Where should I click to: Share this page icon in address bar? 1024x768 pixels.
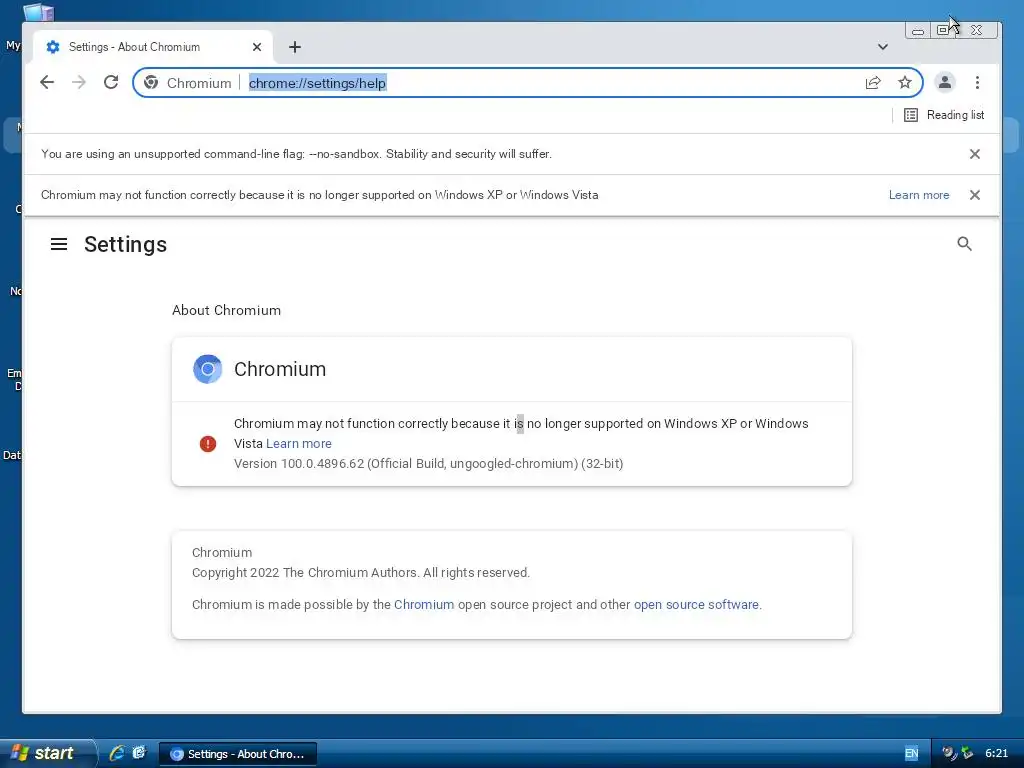pyautogui.click(x=872, y=82)
